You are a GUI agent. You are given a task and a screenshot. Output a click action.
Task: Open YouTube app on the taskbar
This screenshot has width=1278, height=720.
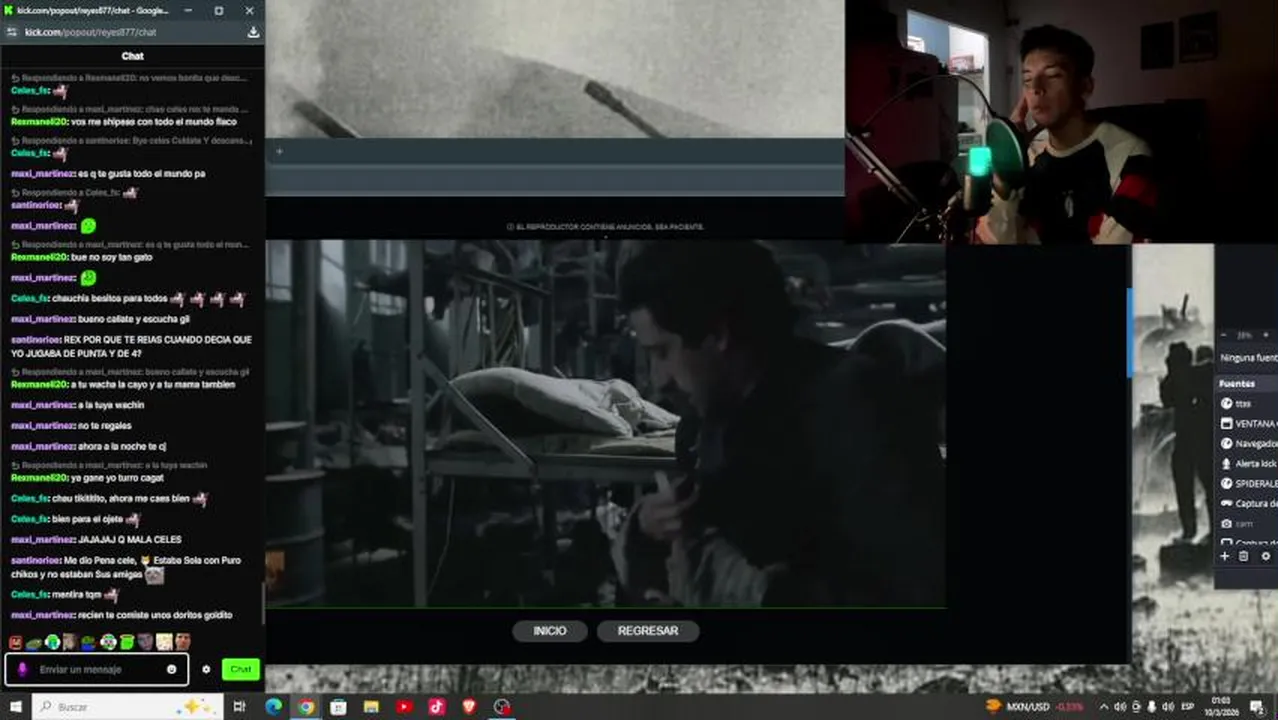[x=404, y=707]
